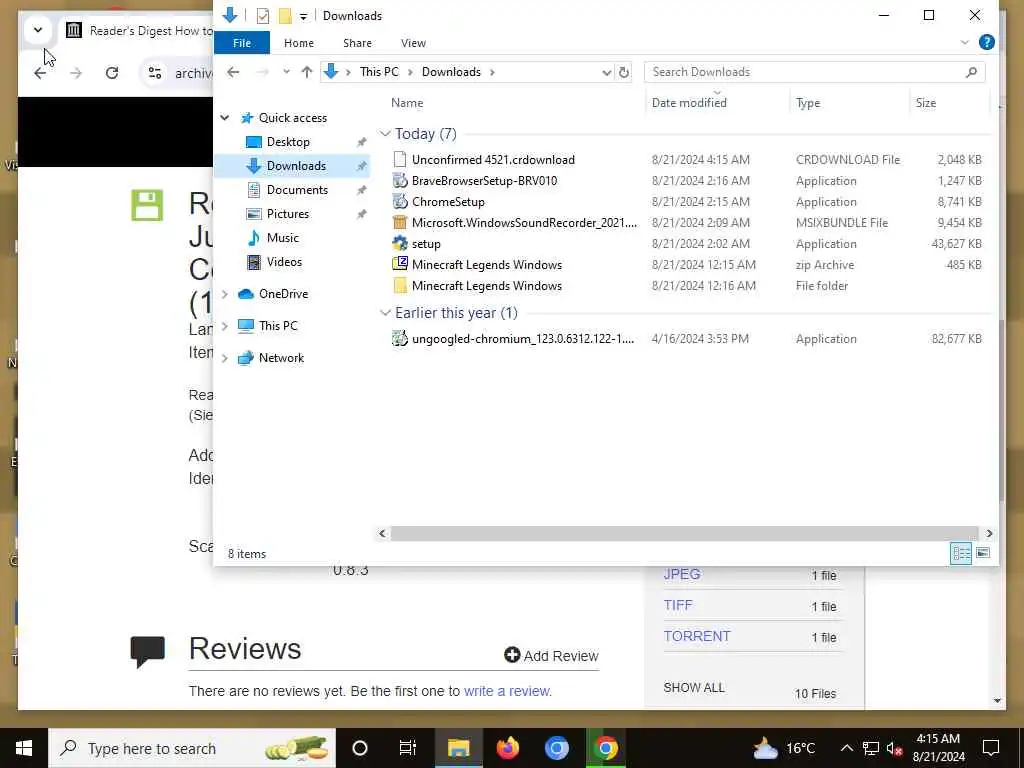The height and width of the screenshot is (768, 1024).
Task: Select the Microsoft.WindowsSoundRecorder msixbundle icon
Action: click(400, 222)
